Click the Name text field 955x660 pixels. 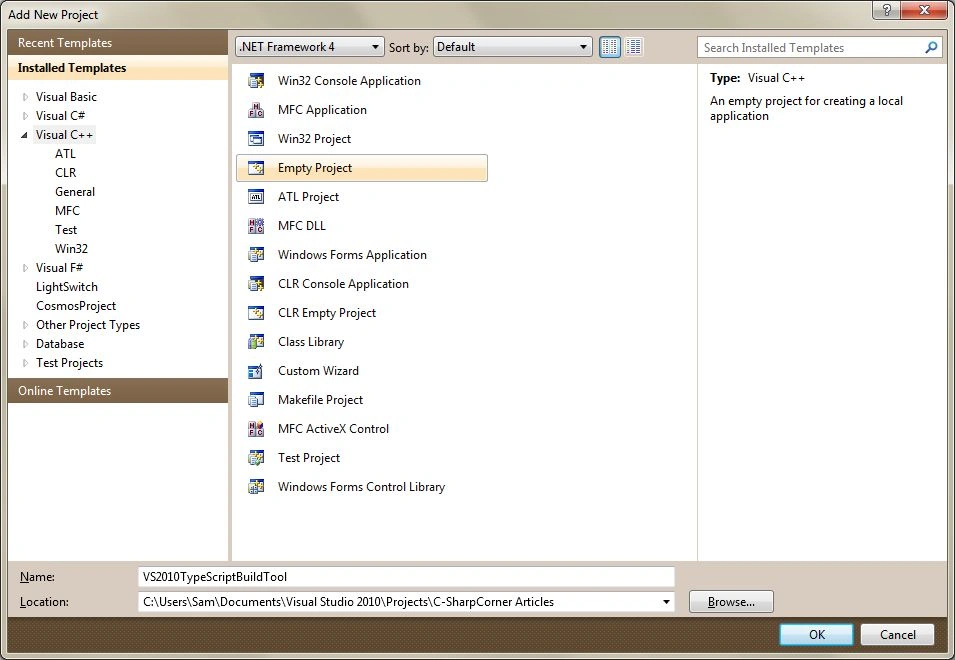(406, 577)
